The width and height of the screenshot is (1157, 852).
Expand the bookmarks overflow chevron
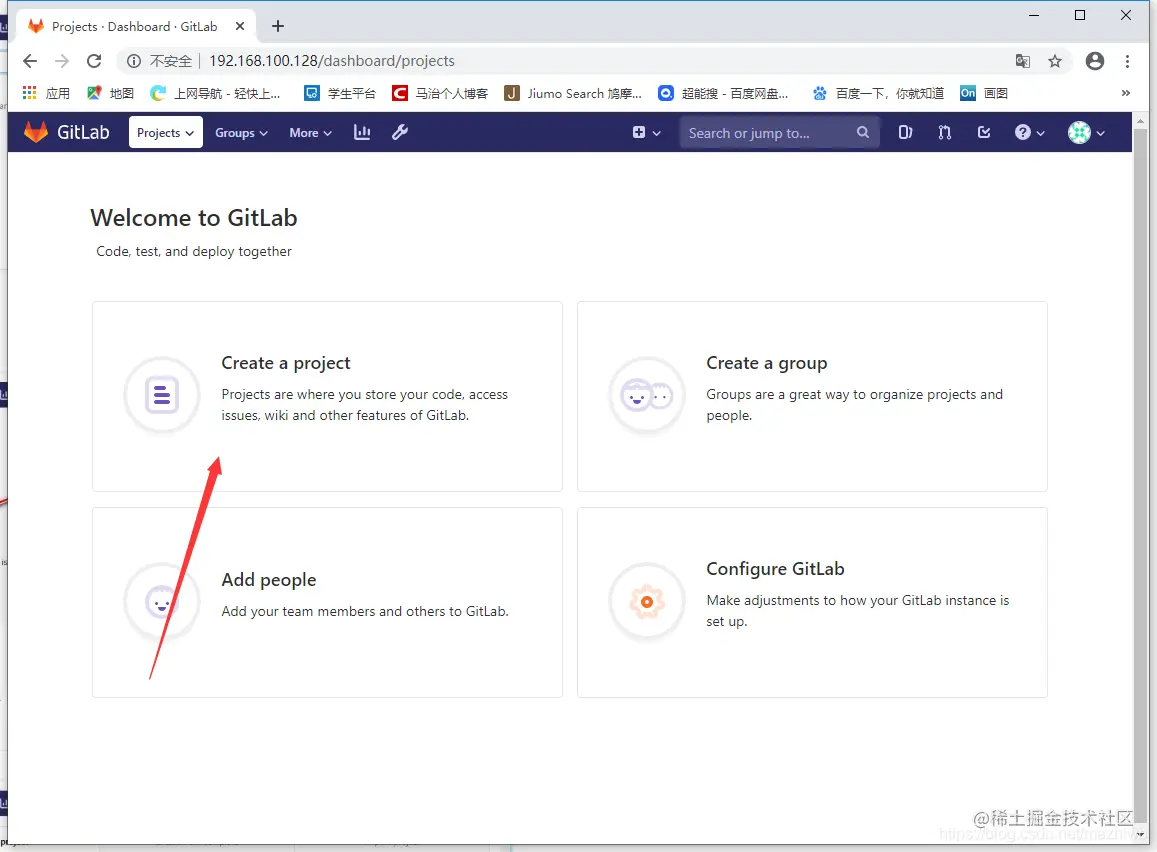1125,93
